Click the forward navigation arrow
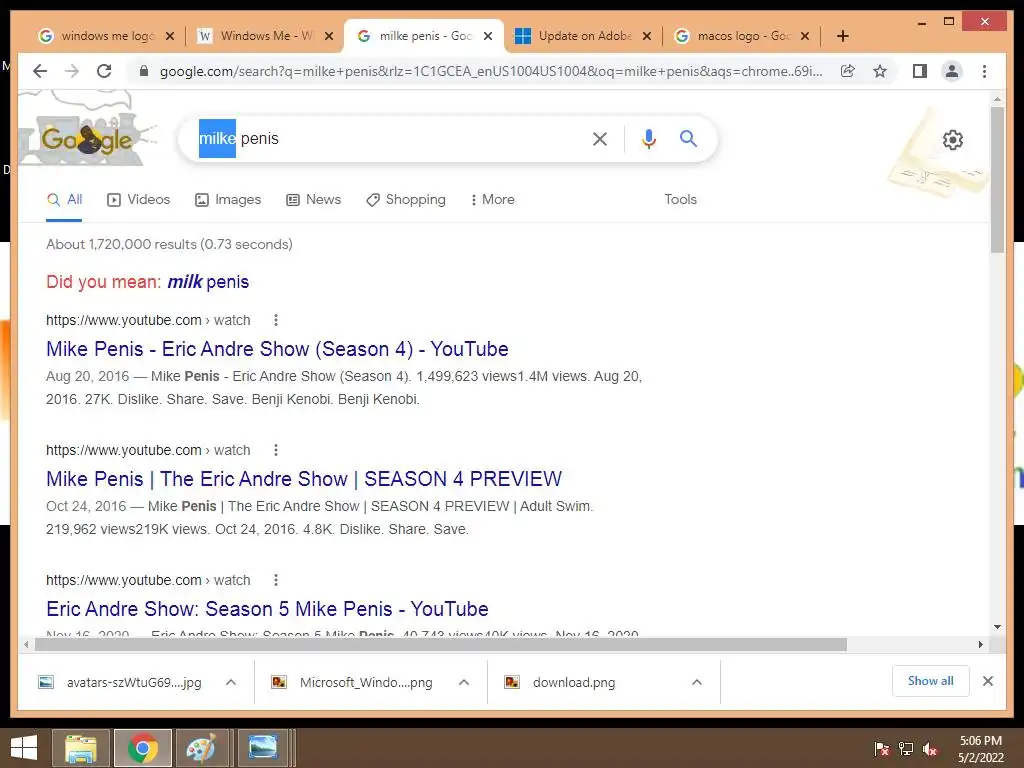 (x=72, y=71)
